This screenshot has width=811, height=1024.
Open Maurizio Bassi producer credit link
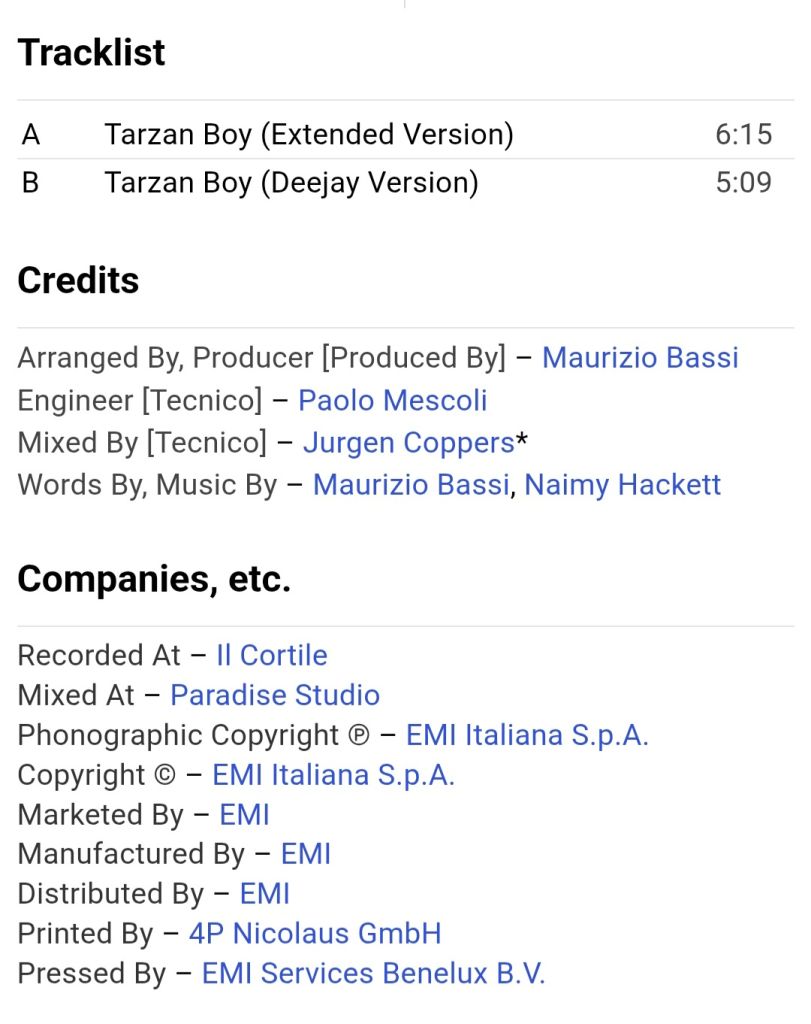640,358
